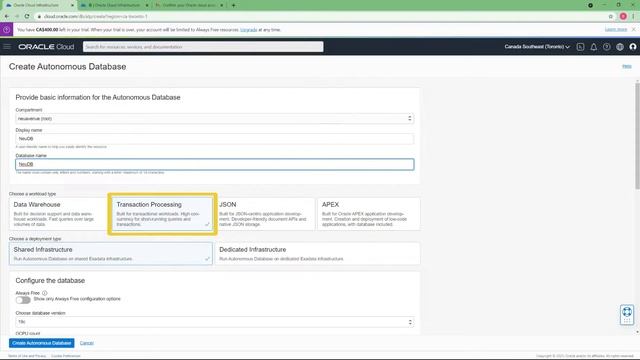
Task: Click the Oracle Cloud logo
Action: coord(46,47)
